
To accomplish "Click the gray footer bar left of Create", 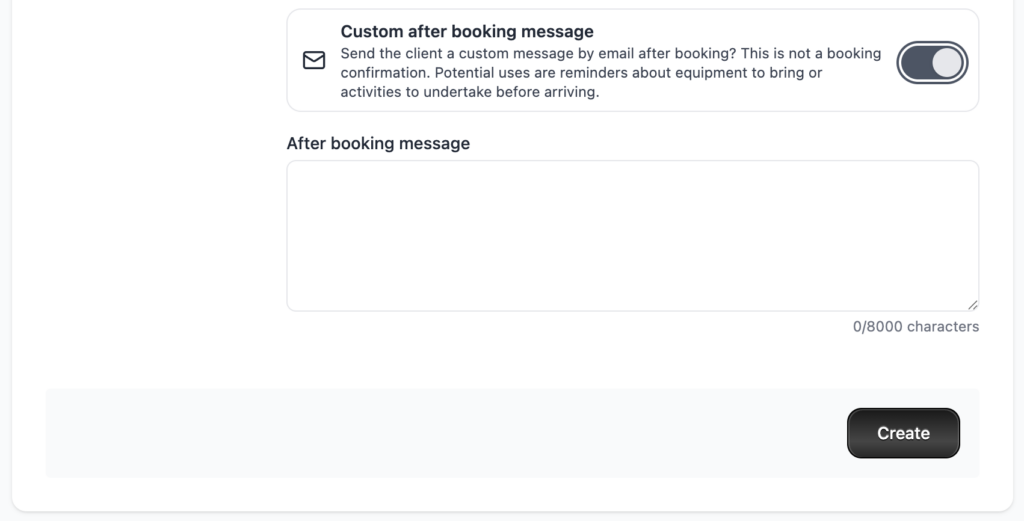I will (x=440, y=433).
